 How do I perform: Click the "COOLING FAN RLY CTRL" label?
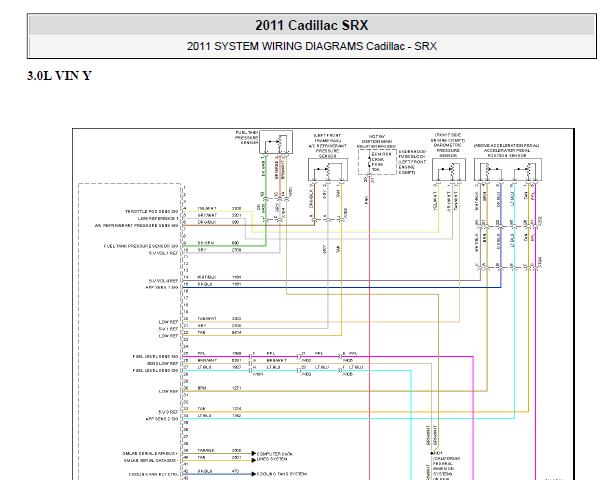pos(154,475)
